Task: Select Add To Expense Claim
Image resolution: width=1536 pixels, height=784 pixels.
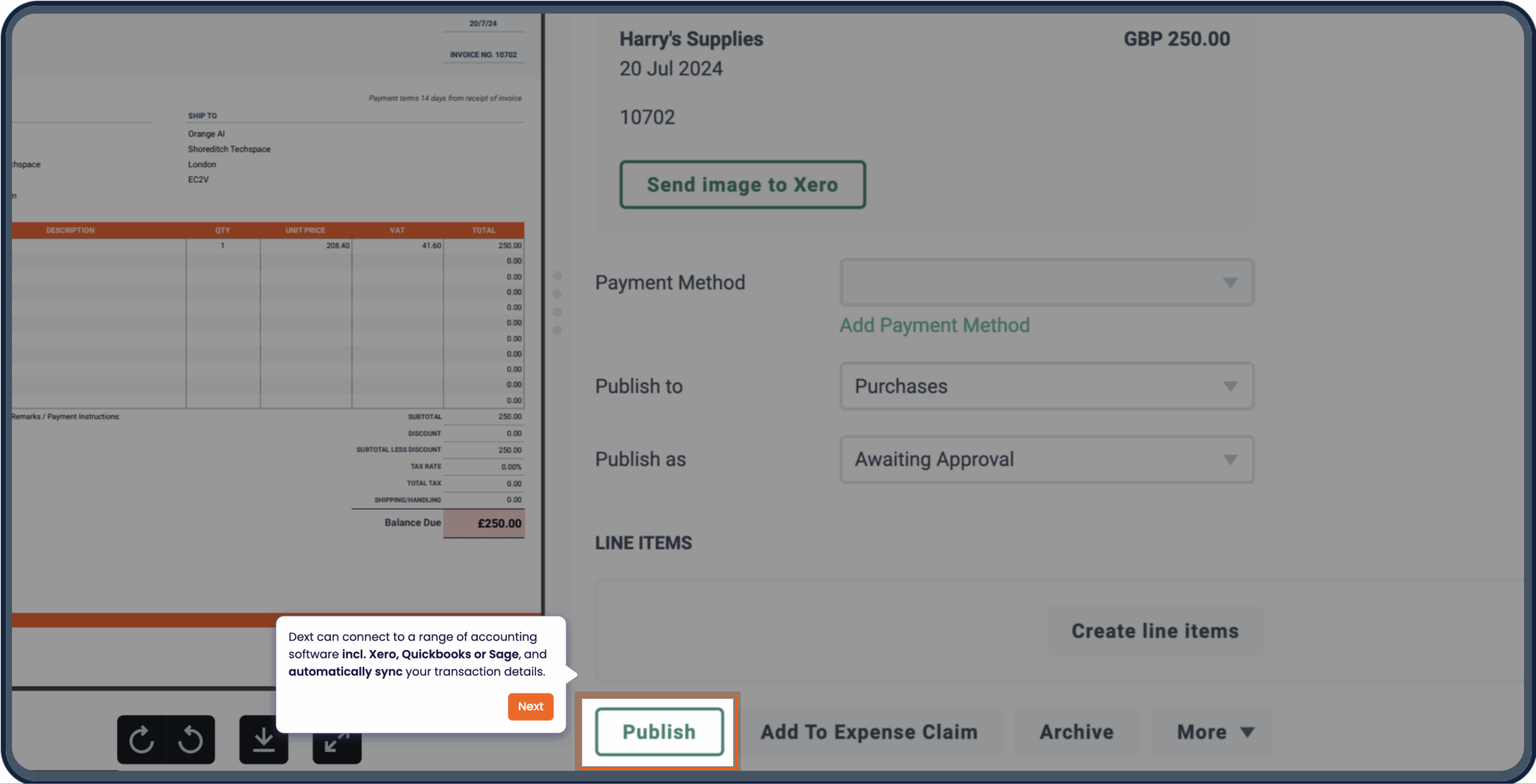Action: point(869,732)
